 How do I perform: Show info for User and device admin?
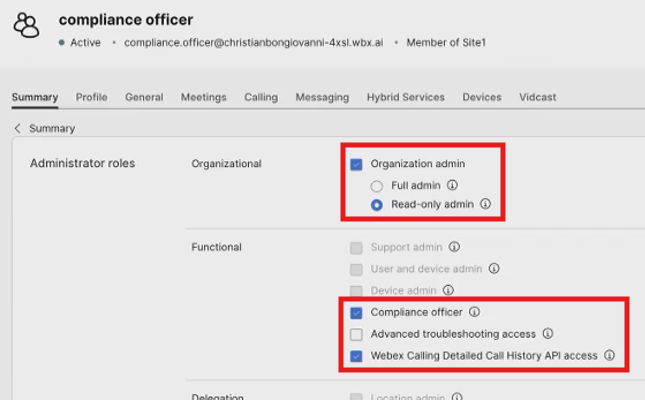494,268
